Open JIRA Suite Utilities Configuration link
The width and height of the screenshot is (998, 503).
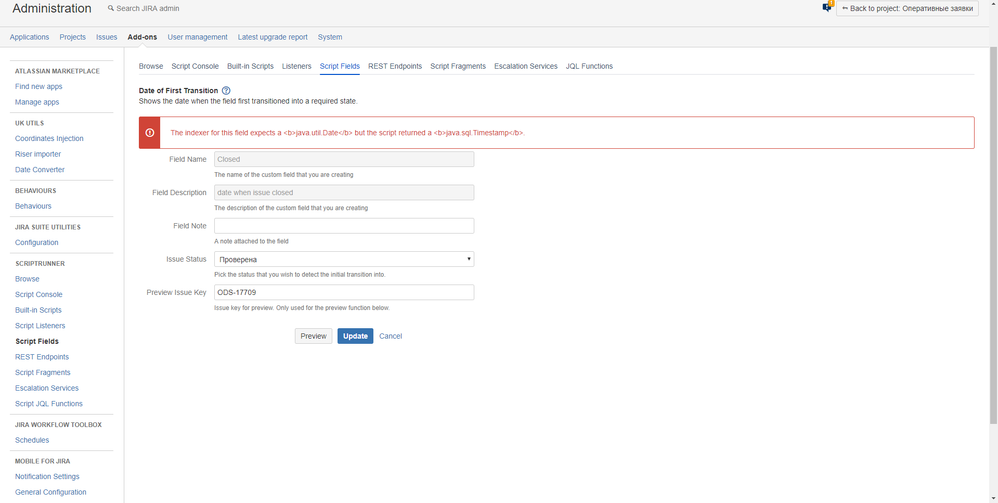(x=36, y=243)
